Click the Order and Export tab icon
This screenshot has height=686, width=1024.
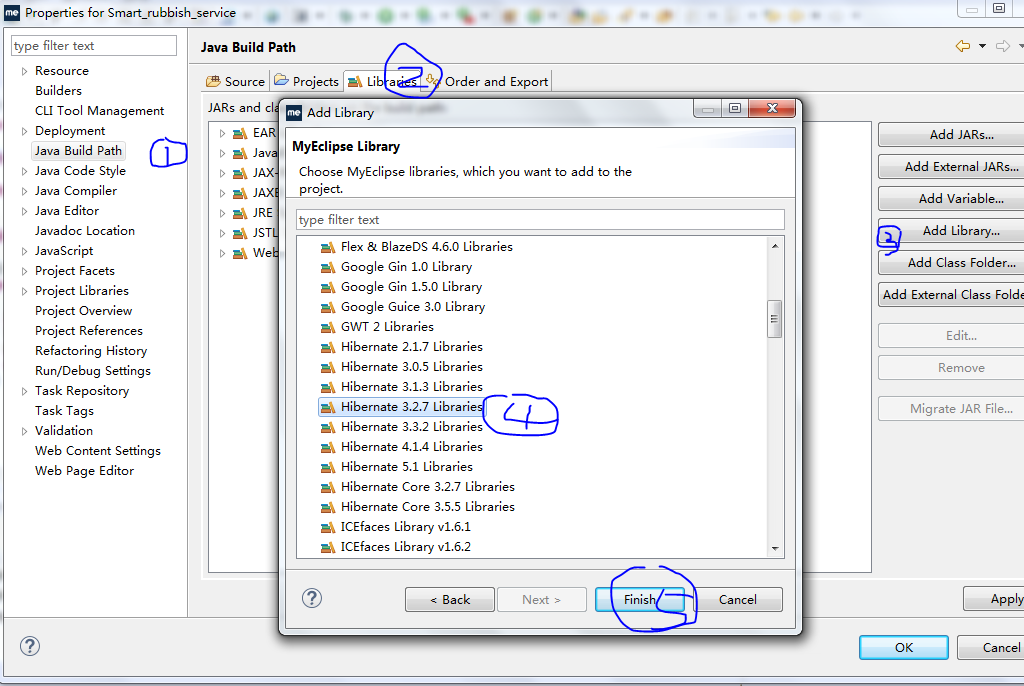click(x=432, y=80)
